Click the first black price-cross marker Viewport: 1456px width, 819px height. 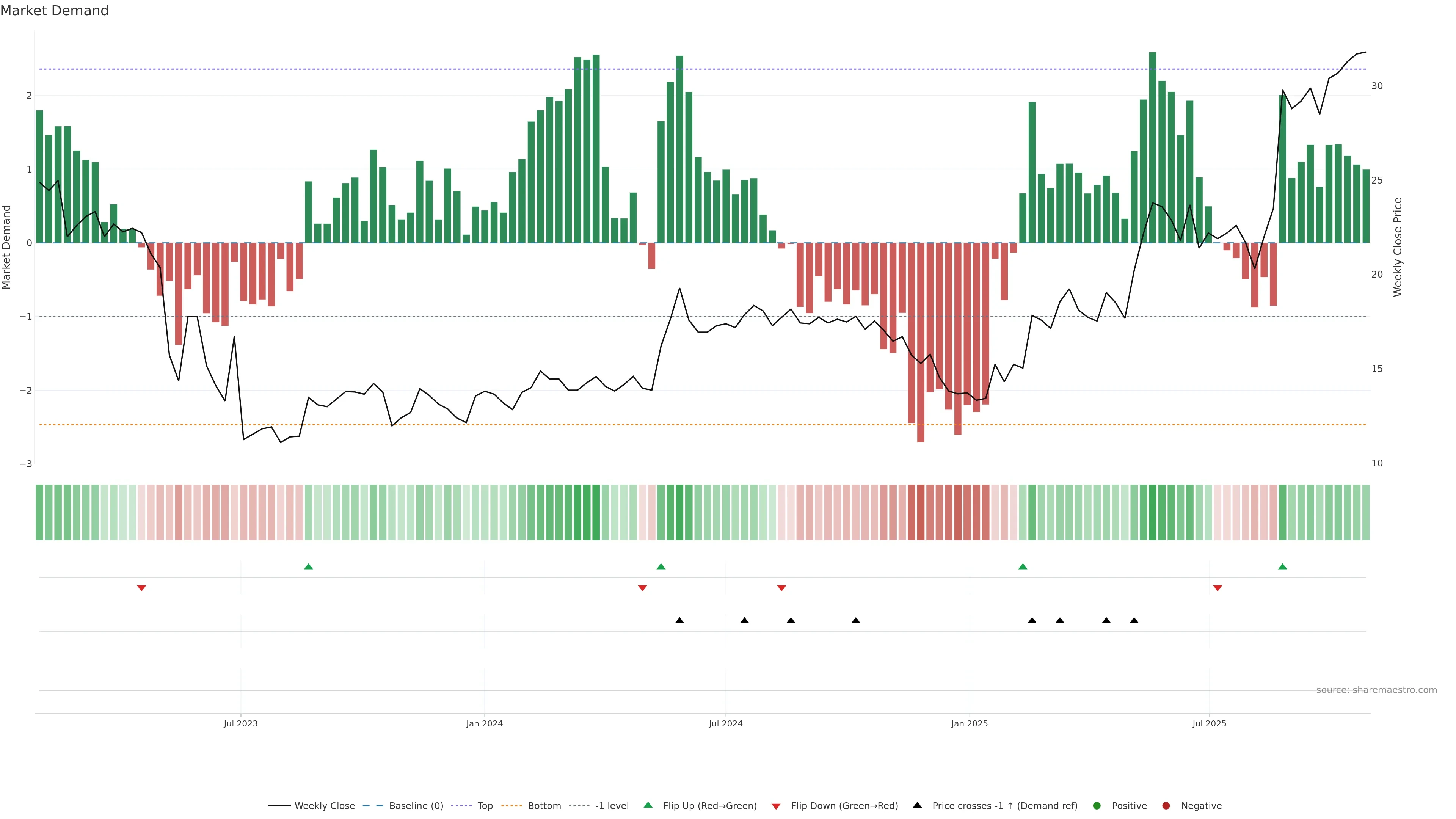click(679, 621)
